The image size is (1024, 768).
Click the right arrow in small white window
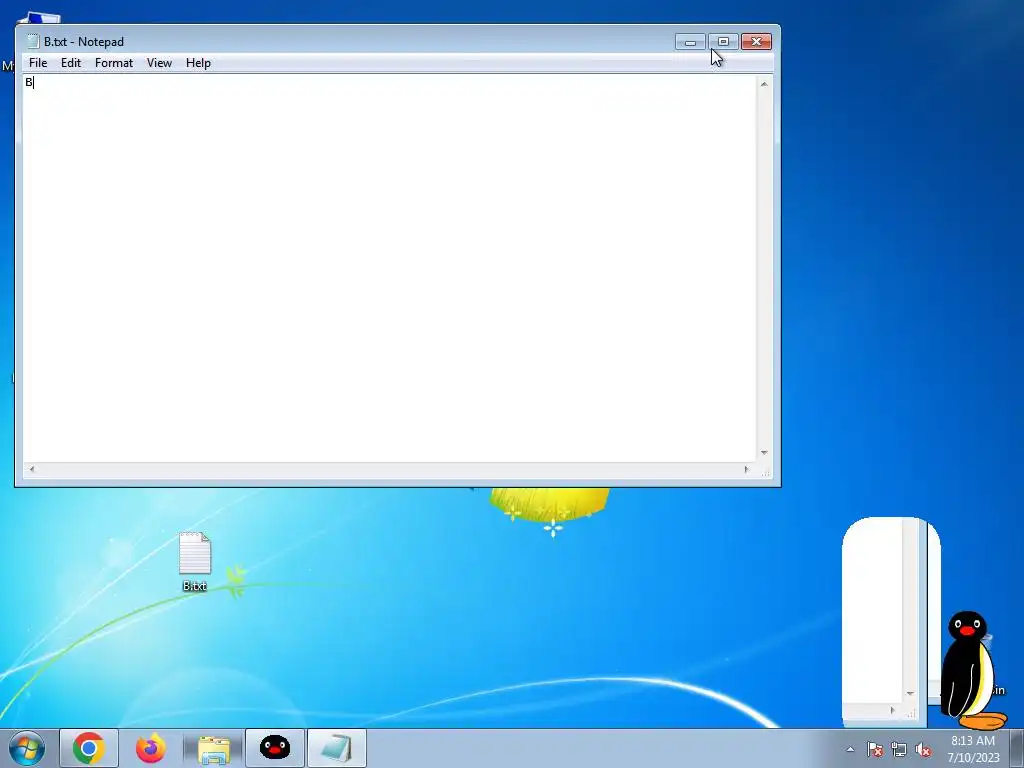tap(892, 711)
